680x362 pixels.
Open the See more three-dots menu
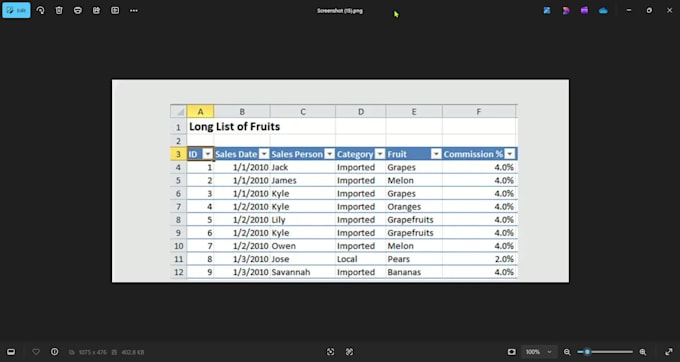(134, 10)
